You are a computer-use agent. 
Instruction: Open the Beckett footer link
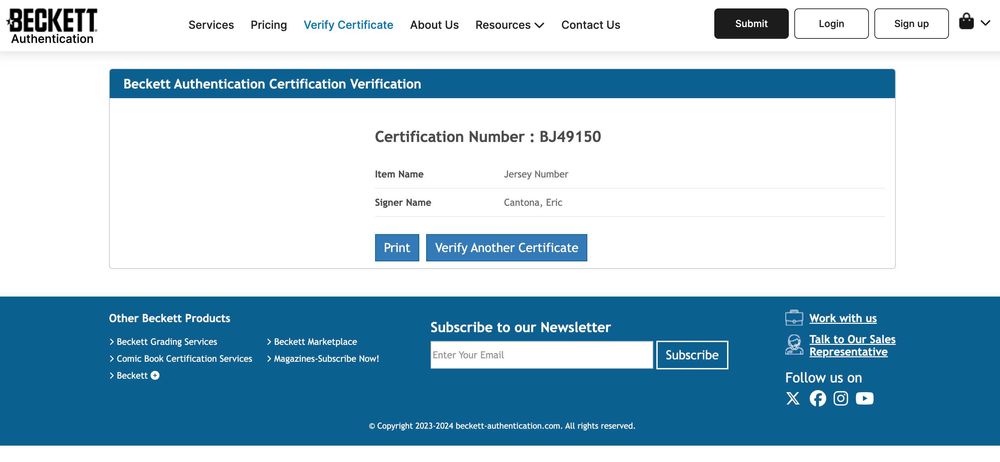132,376
